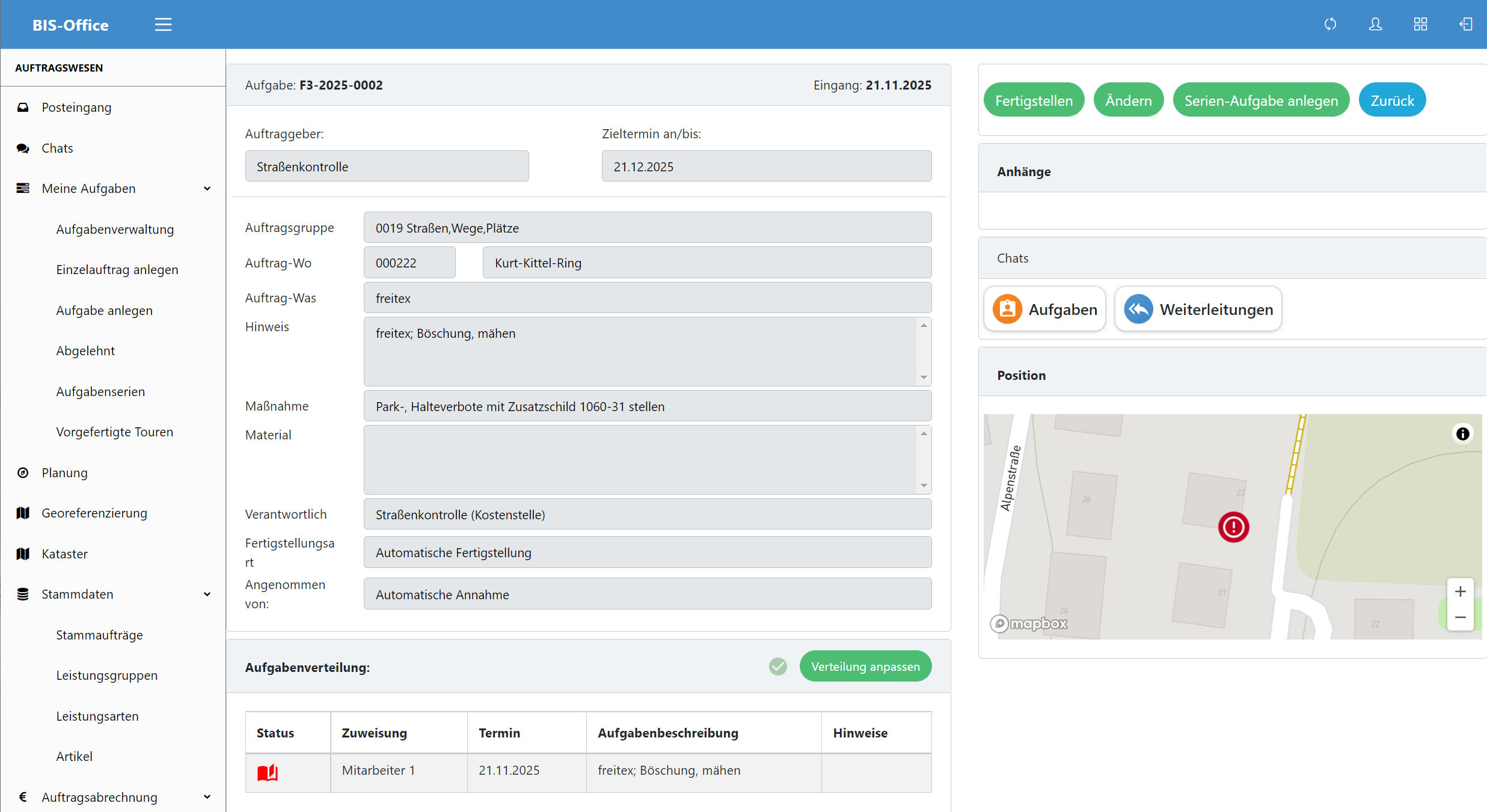
Task: Open the Abgelehnt list
Action: coord(85,351)
